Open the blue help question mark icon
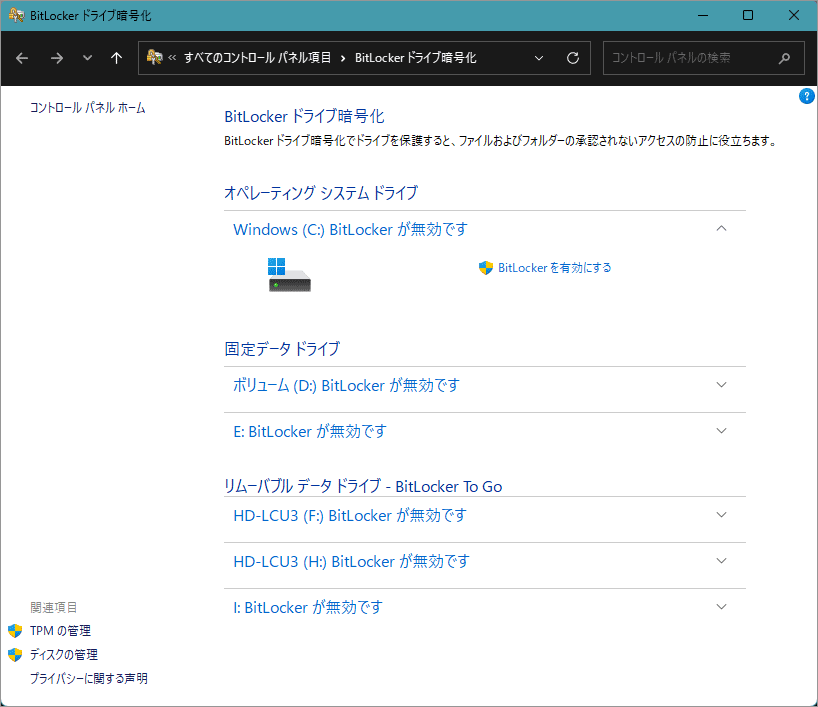Screen dimensions: 818x707 (807, 96)
